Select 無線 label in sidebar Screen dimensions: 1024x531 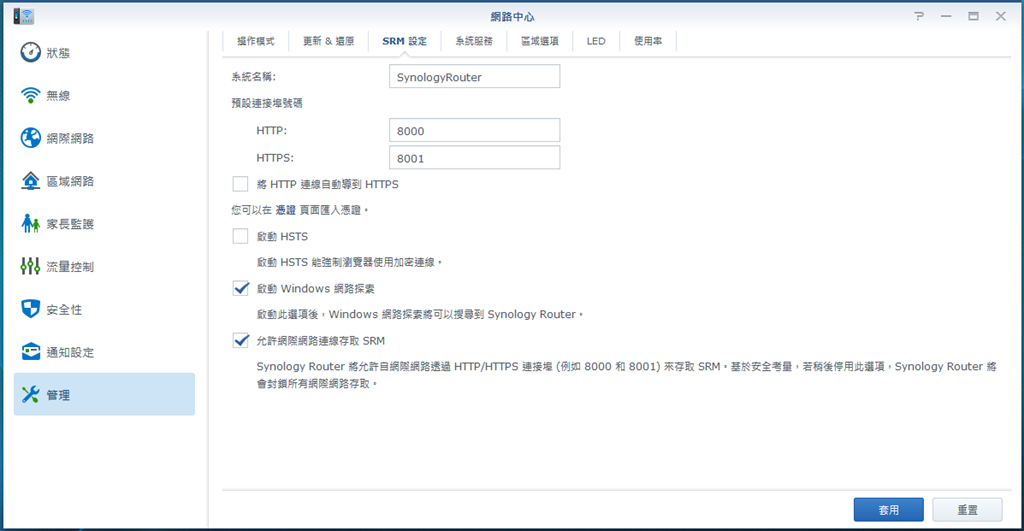click(58, 96)
